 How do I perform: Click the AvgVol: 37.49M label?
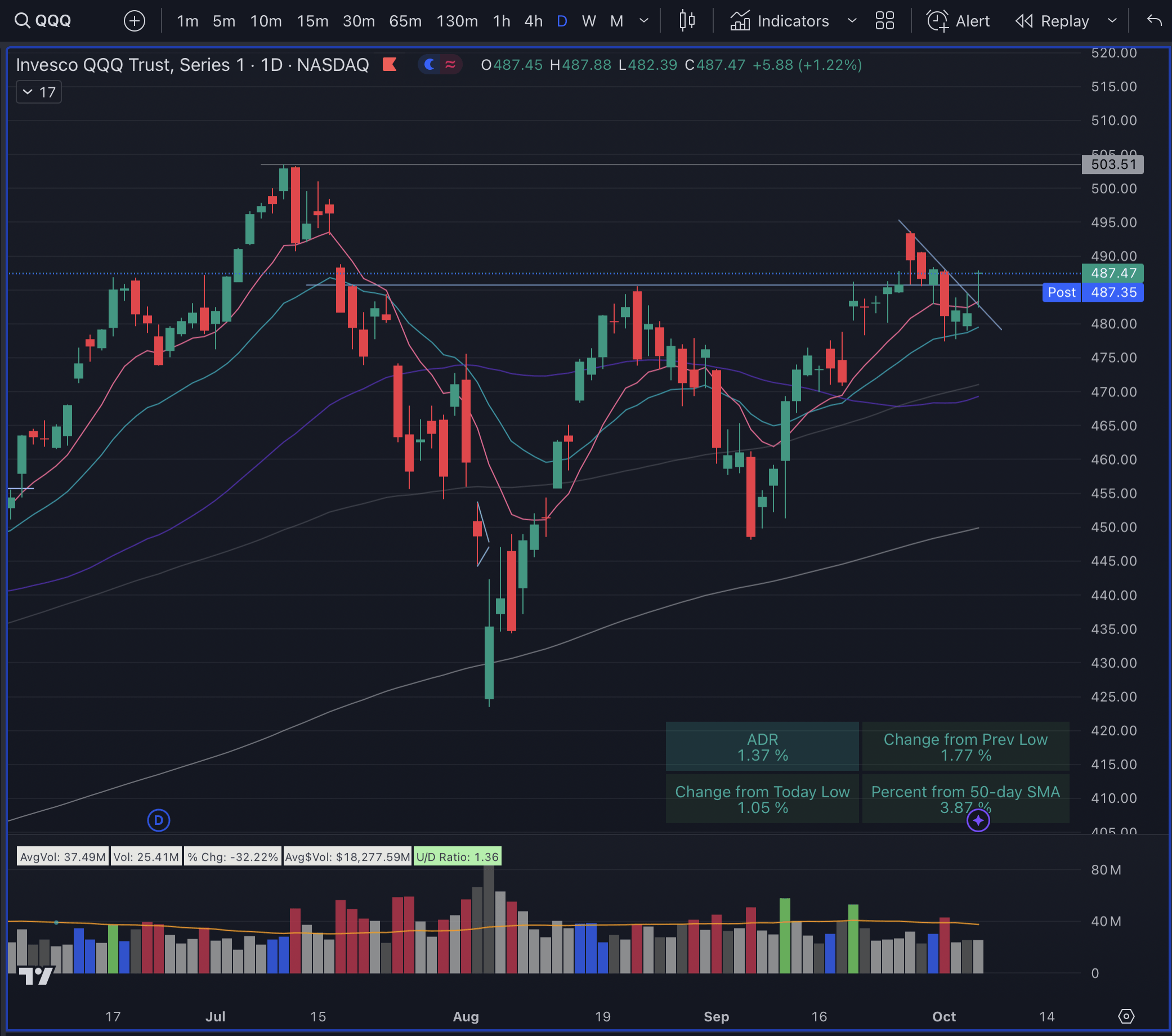(62, 856)
